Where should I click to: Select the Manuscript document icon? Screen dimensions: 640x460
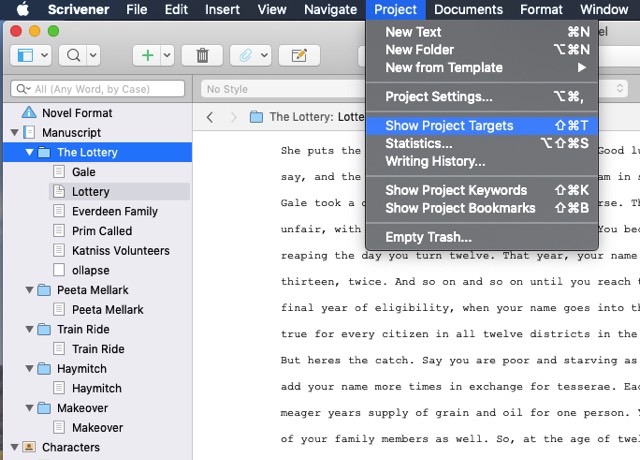29,132
